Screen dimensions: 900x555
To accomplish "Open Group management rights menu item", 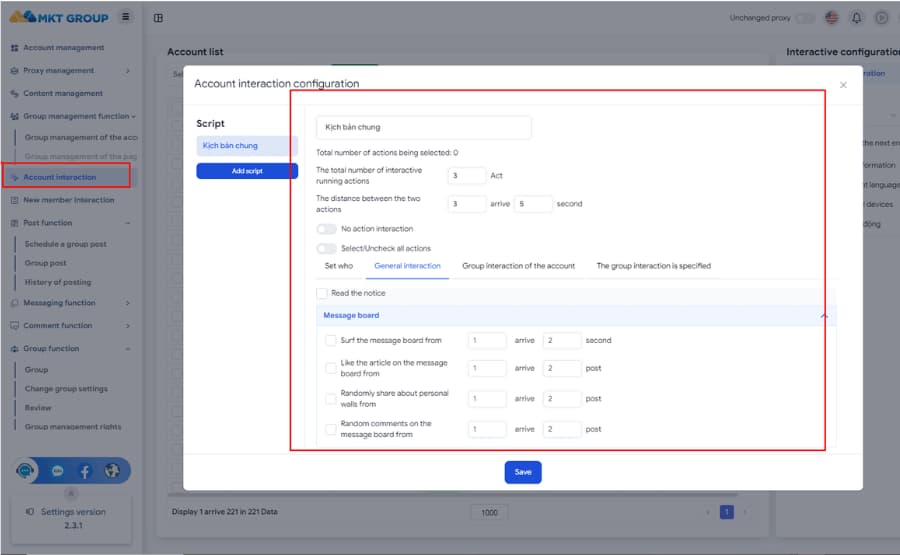I will coord(73,426).
